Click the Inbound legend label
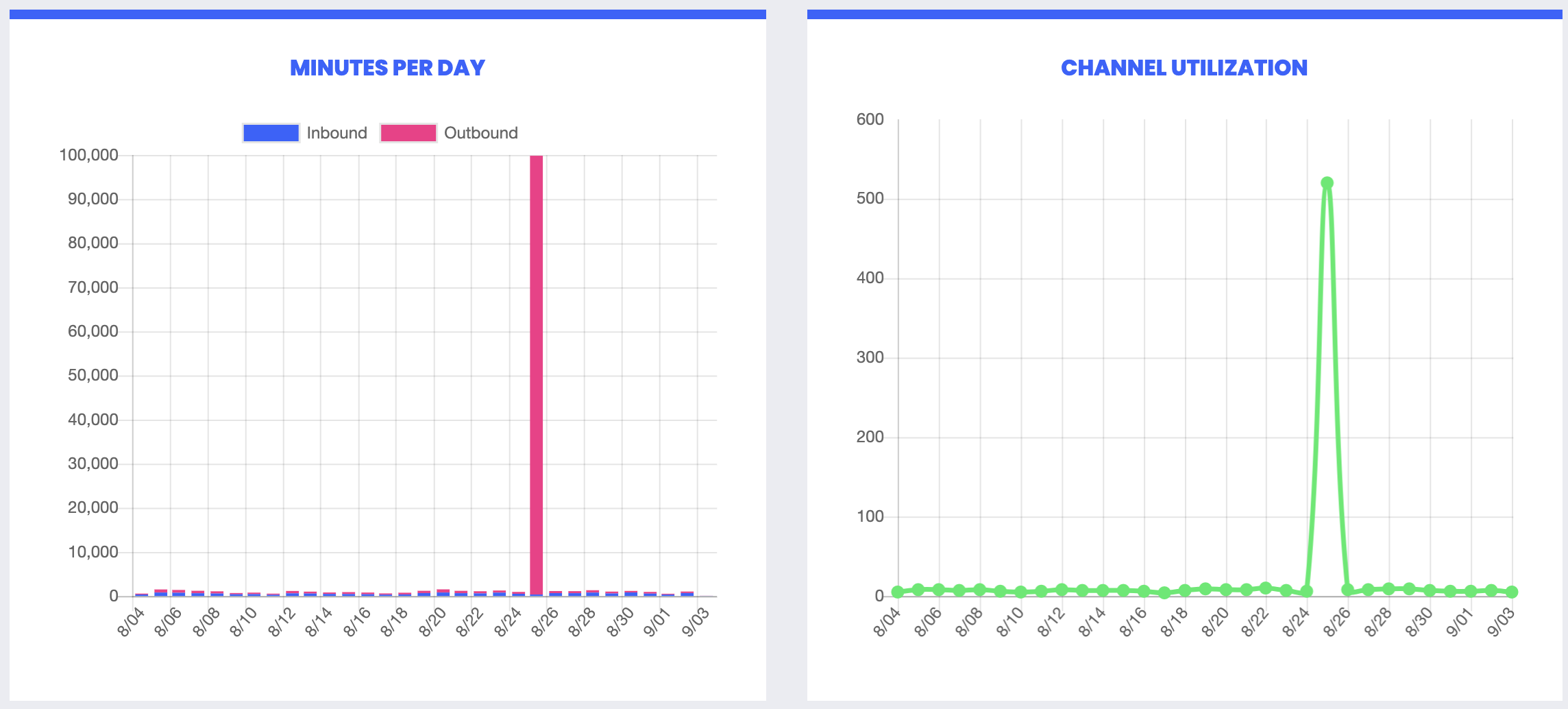 [x=336, y=133]
